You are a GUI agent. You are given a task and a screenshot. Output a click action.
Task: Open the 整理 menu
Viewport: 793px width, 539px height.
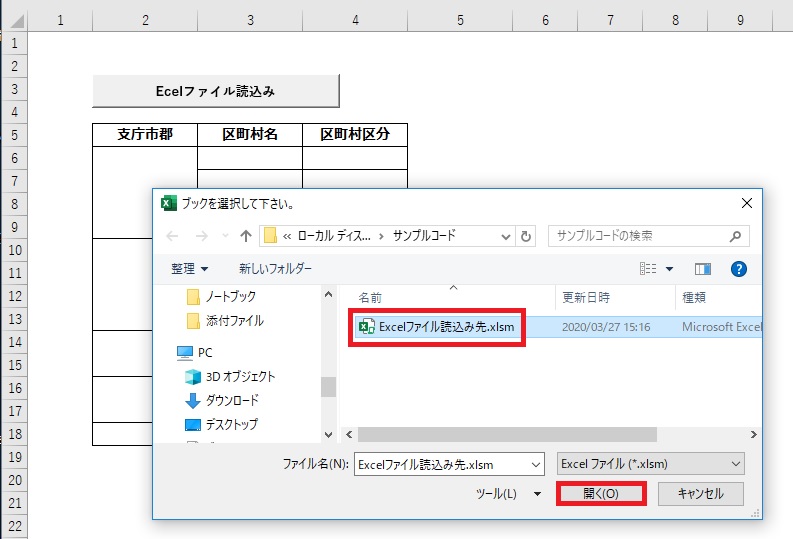[x=190, y=268]
